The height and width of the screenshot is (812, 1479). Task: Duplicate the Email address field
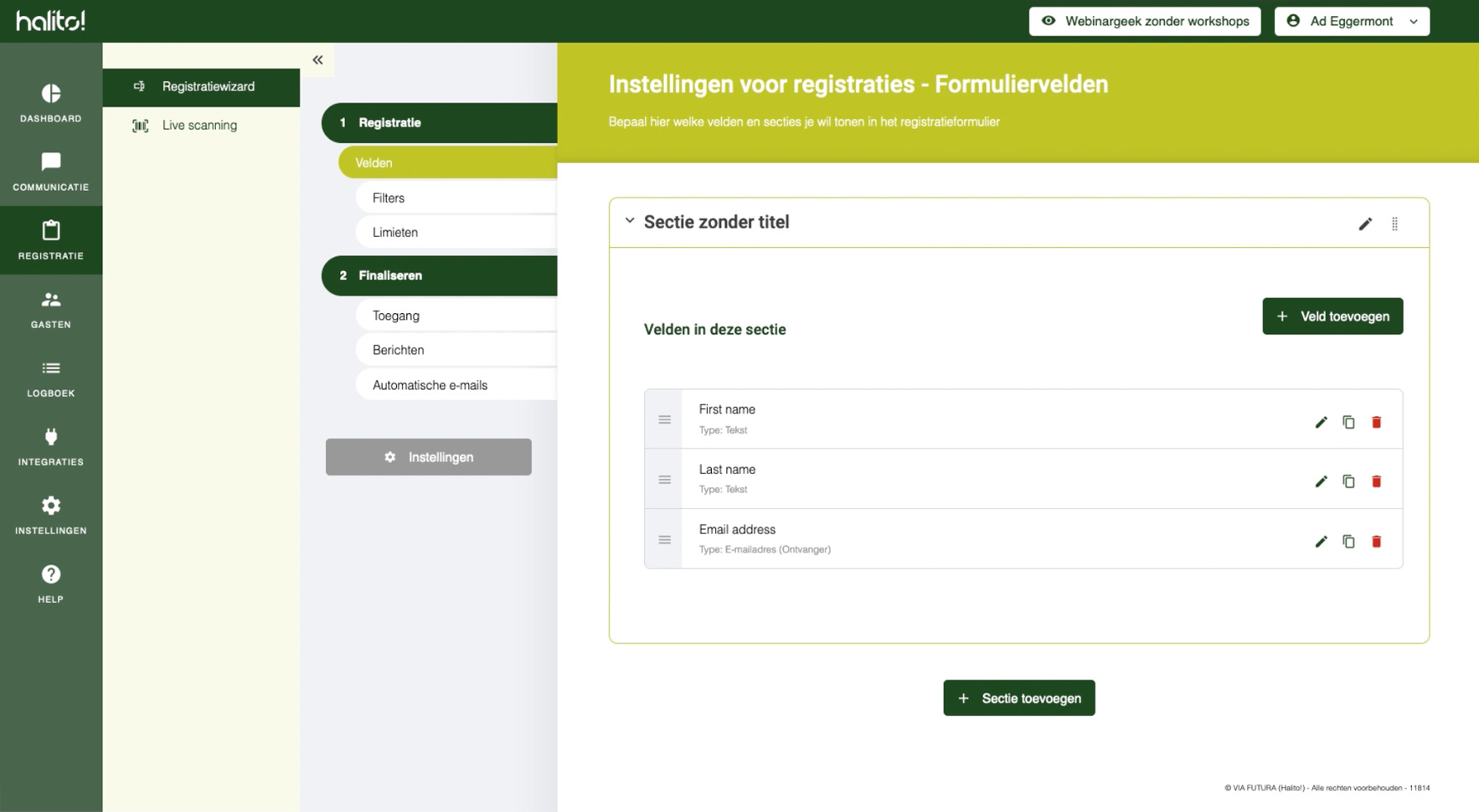pos(1348,542)
